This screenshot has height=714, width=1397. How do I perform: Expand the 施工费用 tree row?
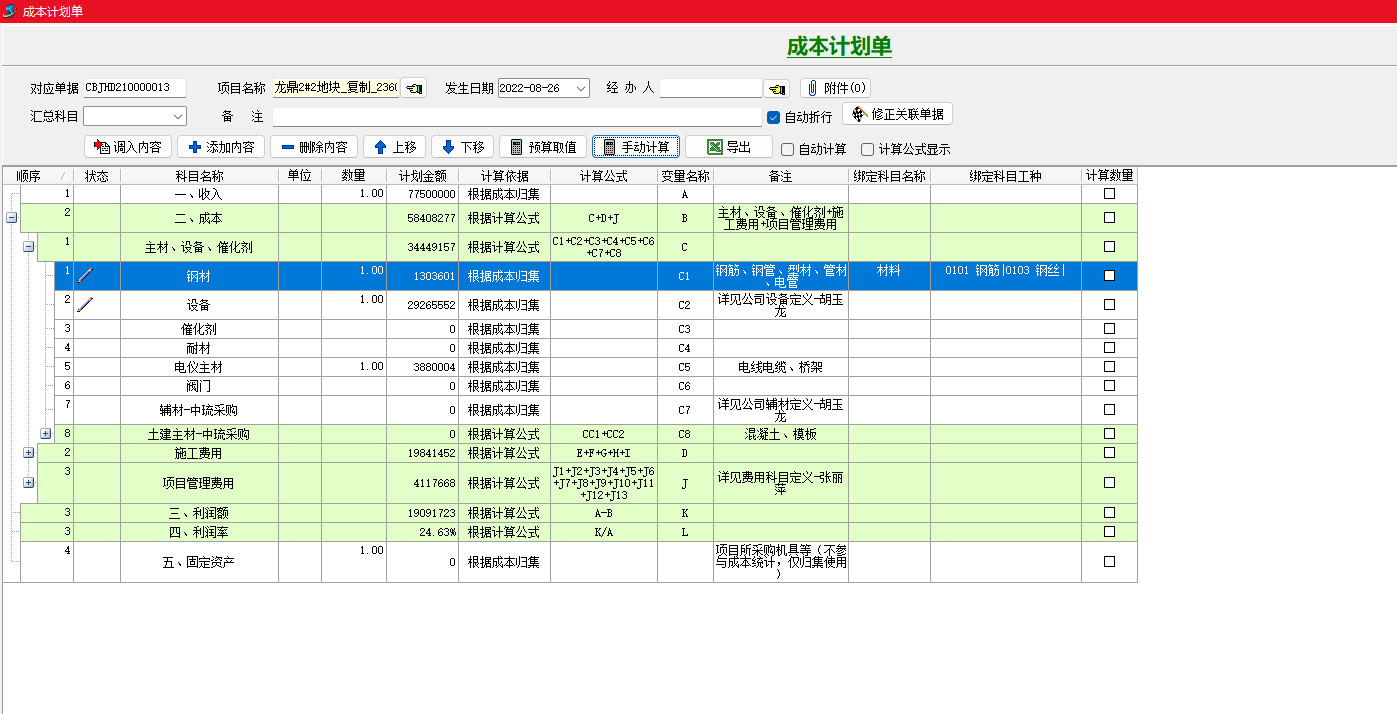(x=29, y=453)
